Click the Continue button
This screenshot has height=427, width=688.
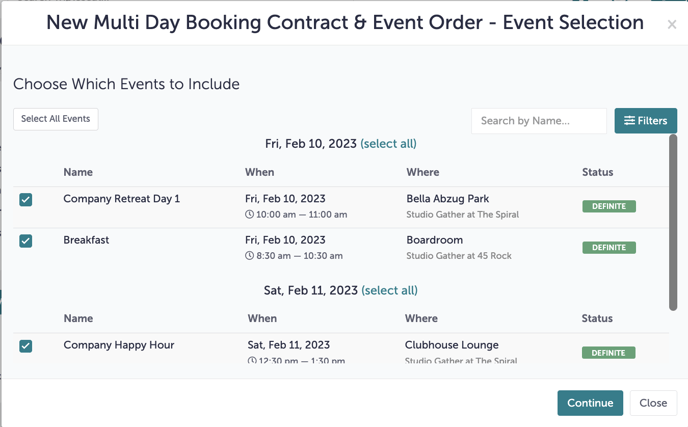coord(590,403)
